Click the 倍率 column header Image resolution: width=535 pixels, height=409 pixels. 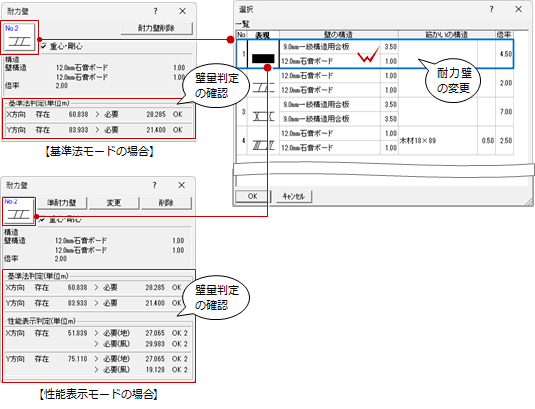[x=504, y=35]
